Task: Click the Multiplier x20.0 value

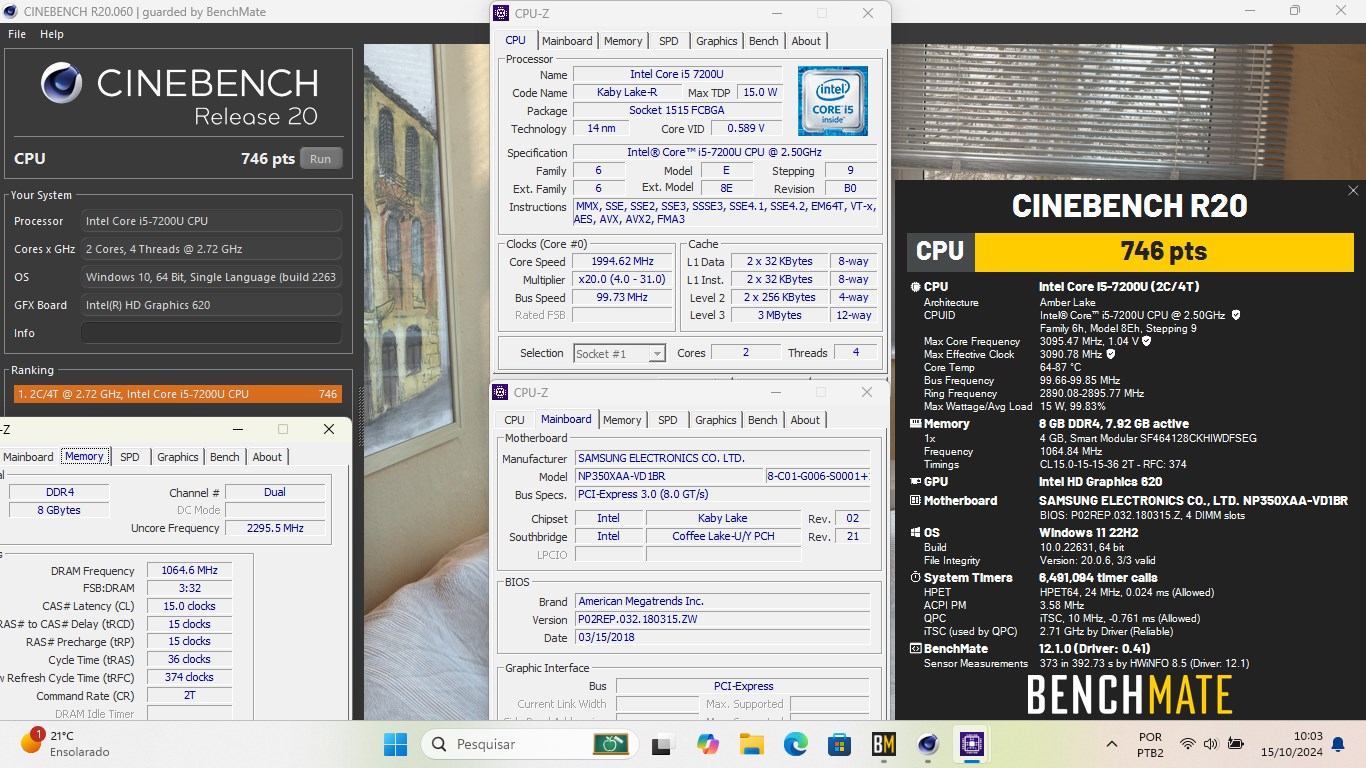Action: pyautogui.click(x=623, y=280)
